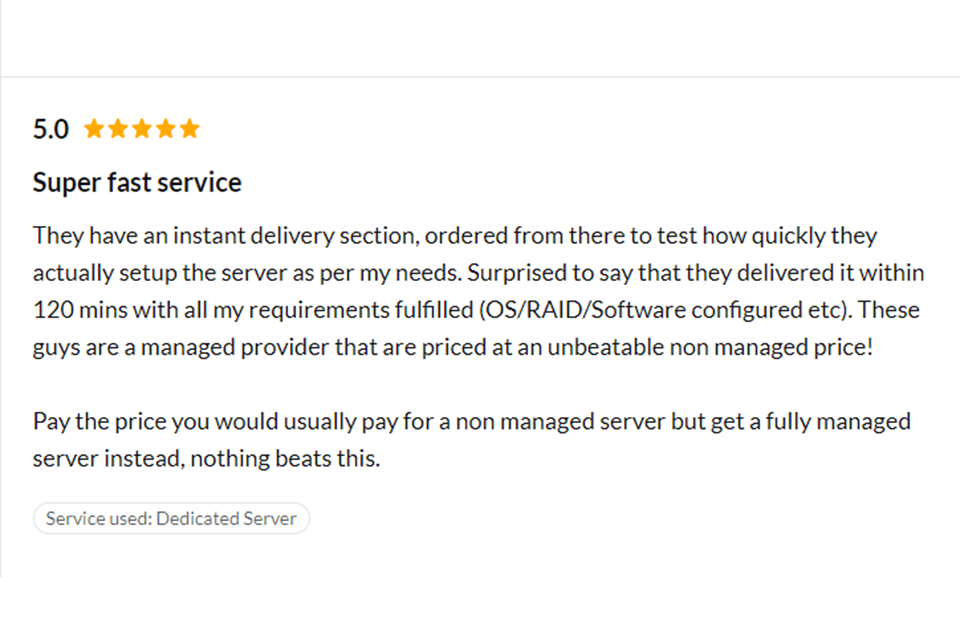Select the third star in the rating
Screen dimensions: 960x640
[x=142, y=129]
